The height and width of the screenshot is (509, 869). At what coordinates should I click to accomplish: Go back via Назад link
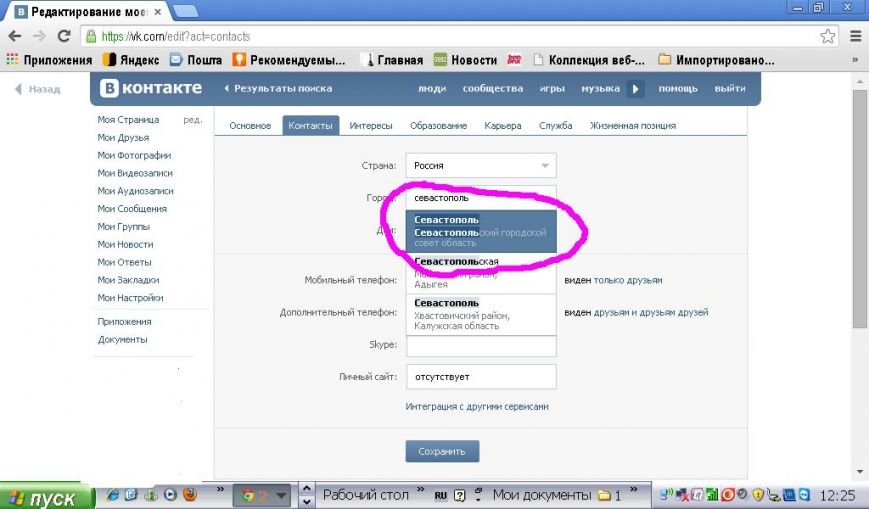coord(38,89)
